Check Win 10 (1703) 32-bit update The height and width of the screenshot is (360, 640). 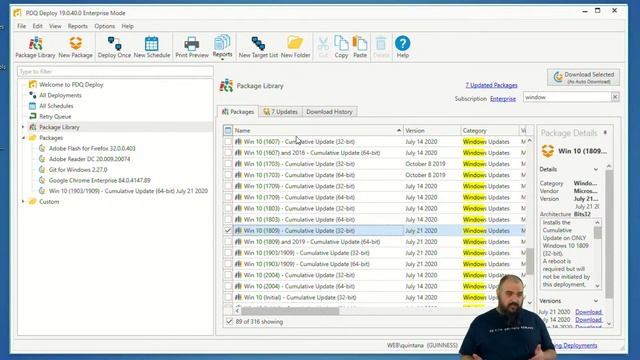[228, 164]
